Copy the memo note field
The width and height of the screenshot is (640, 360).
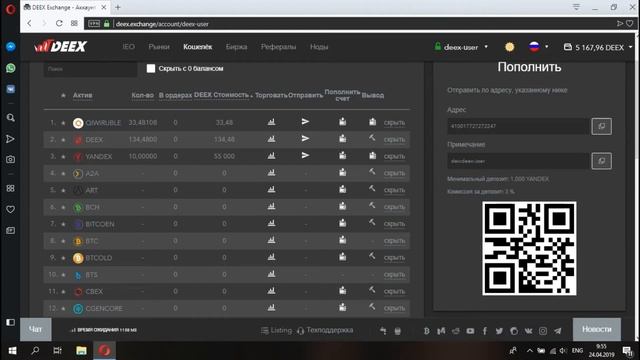(602, 161)
